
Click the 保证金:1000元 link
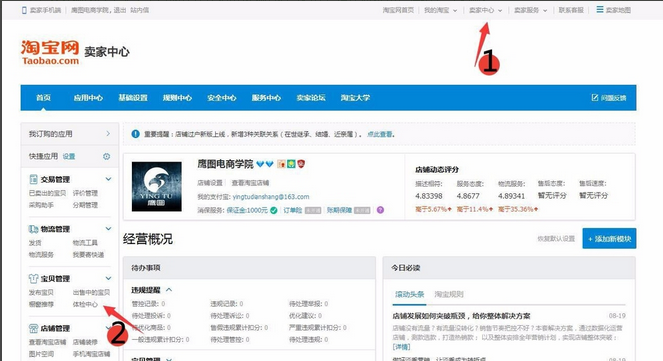247,210
